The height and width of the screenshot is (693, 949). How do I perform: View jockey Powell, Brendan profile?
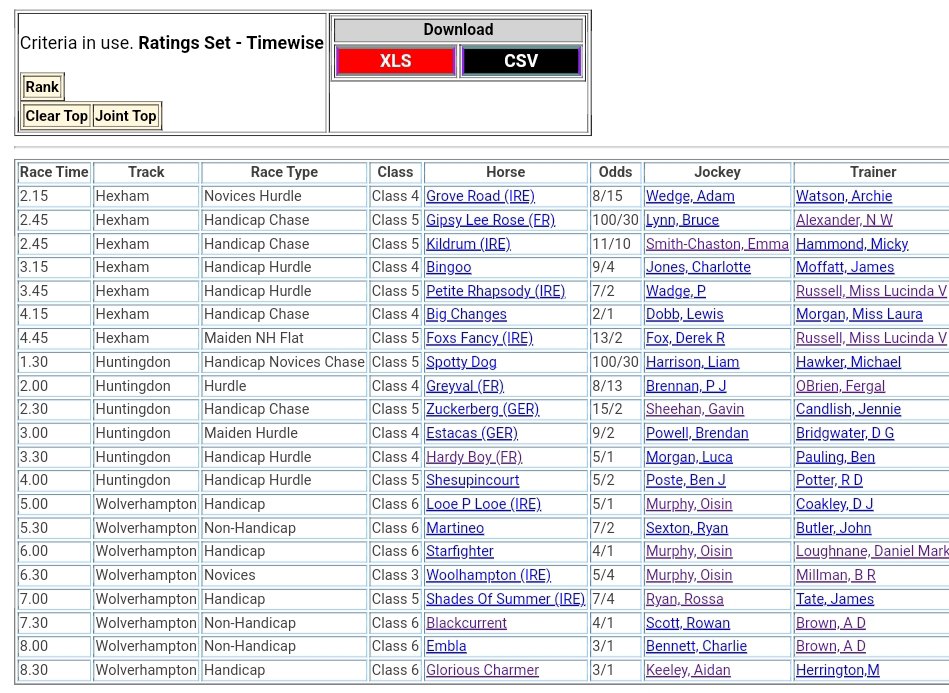(696, 433)
